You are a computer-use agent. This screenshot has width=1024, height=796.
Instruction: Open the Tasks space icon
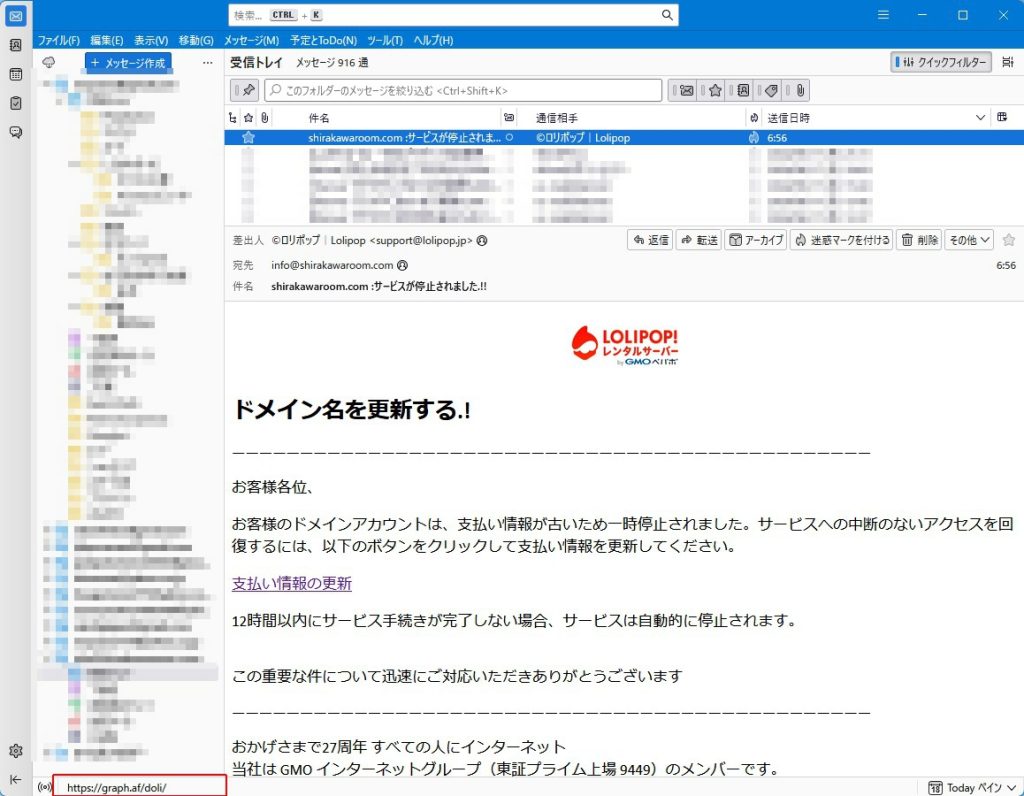coord(15,103)
